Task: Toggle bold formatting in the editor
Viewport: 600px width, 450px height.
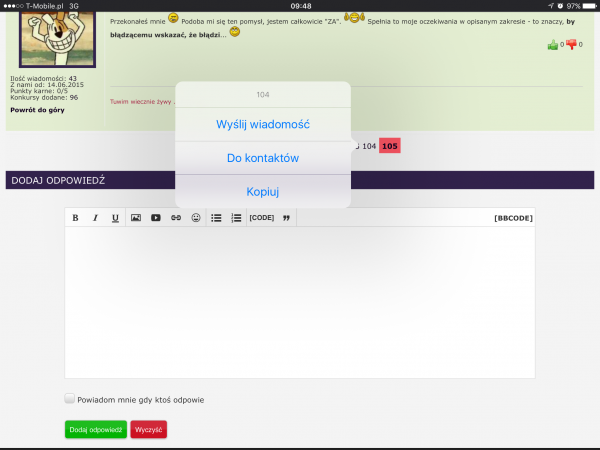Action: pyautogui.click(x=75, y=218)
